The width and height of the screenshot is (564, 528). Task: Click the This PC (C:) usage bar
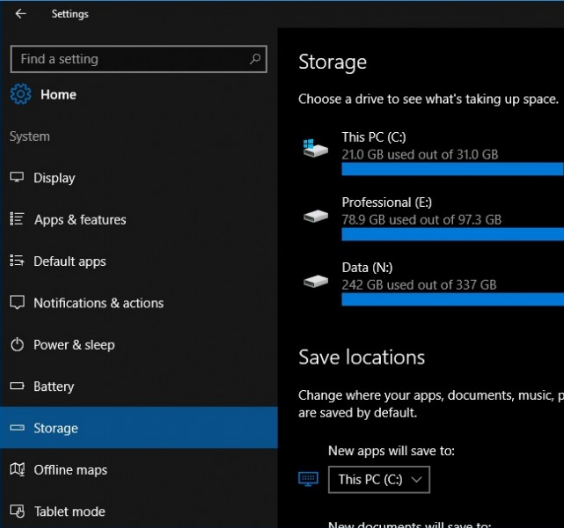pos(452,169)
